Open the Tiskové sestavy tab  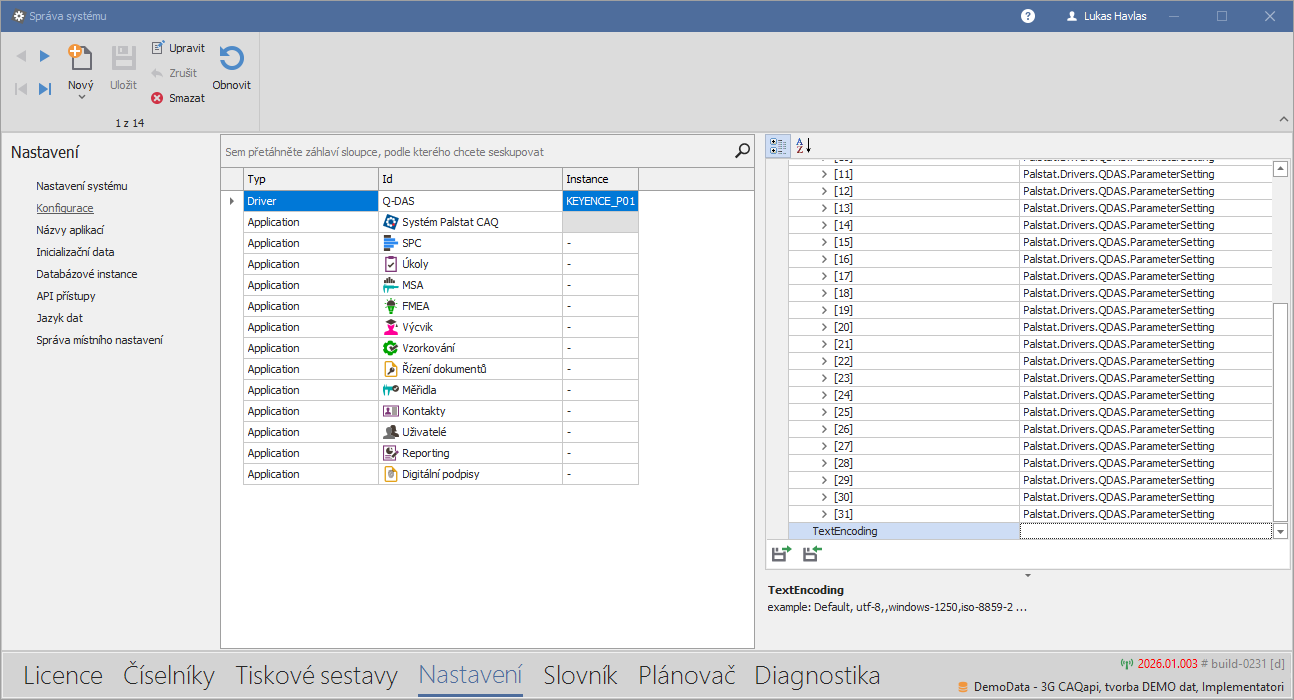tap(317, 675)
